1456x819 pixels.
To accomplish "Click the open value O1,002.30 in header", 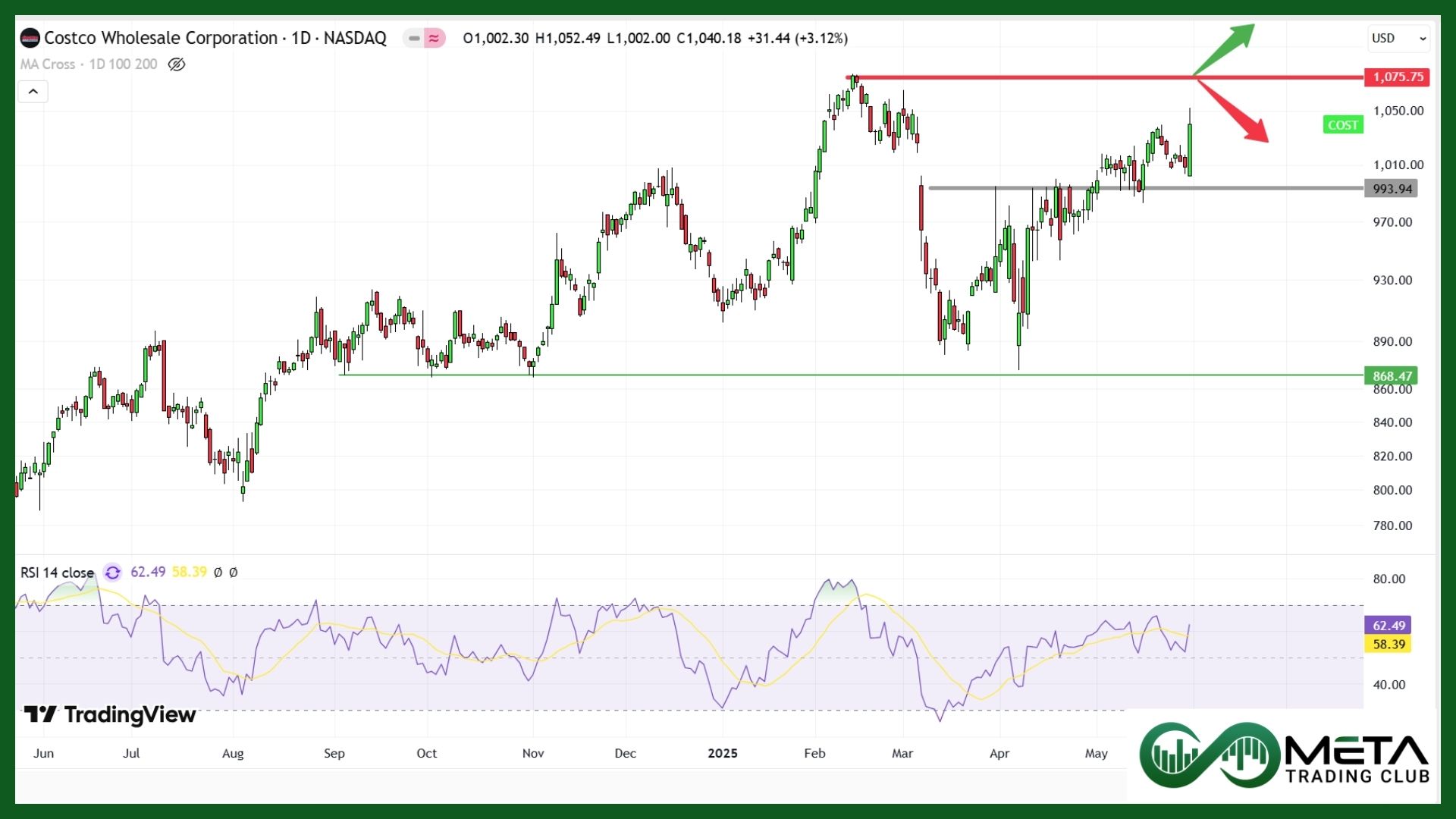I will point(496,38).
